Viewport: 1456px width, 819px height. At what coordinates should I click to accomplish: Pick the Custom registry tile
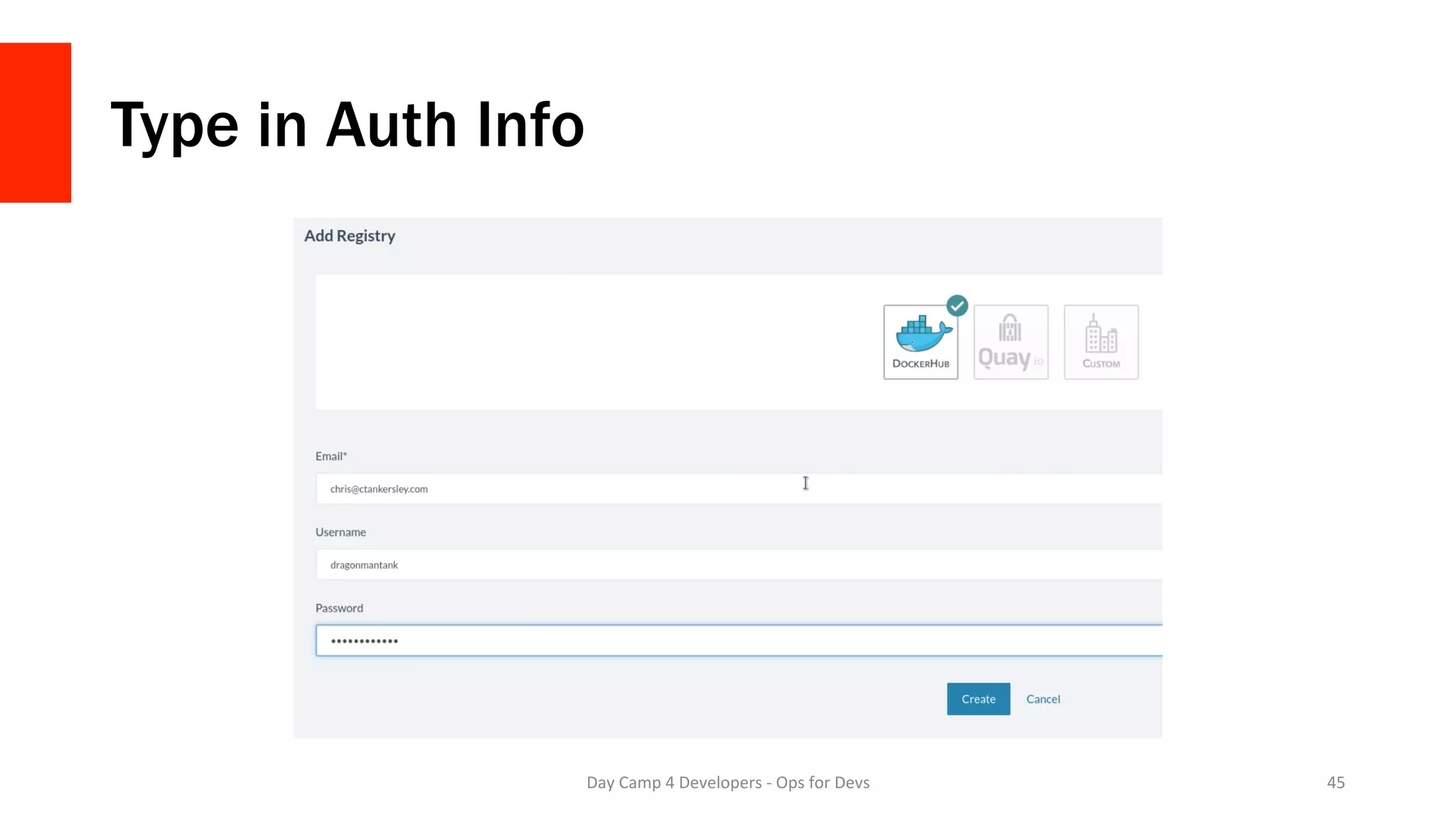pos(1101,342)
